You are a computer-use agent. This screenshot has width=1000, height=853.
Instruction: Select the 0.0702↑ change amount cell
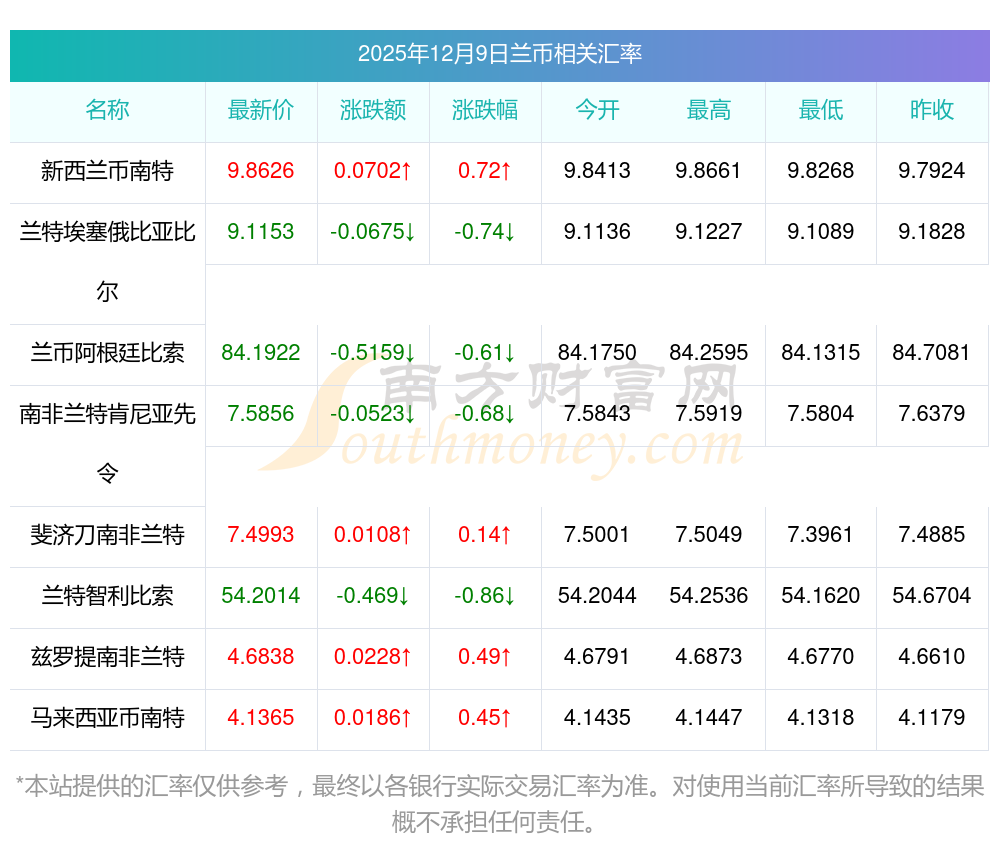tap(373, 171)
